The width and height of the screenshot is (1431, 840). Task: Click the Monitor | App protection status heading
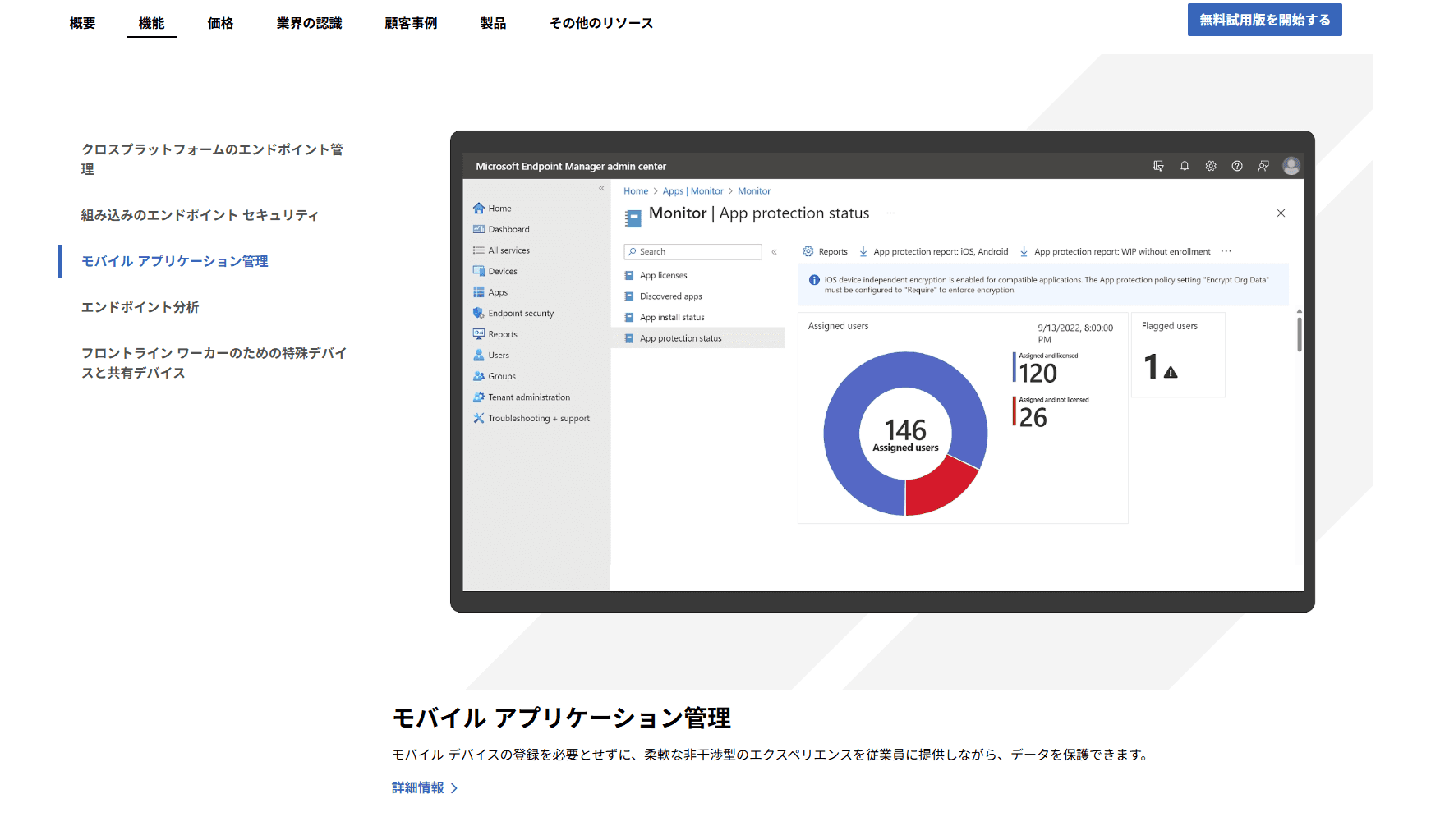tap(759, 213)
